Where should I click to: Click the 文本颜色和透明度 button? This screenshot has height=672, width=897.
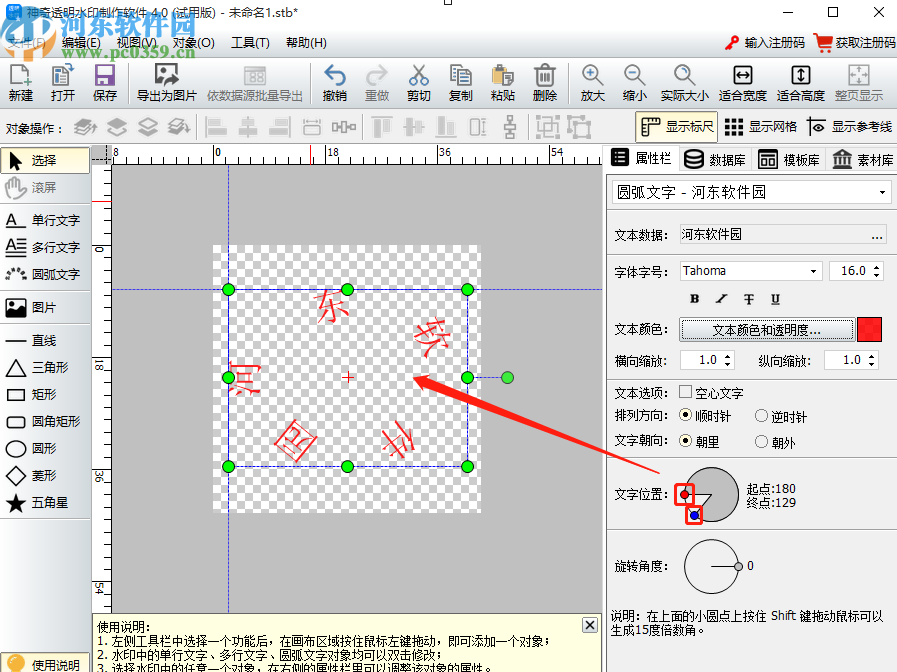(x=765, y=329)
